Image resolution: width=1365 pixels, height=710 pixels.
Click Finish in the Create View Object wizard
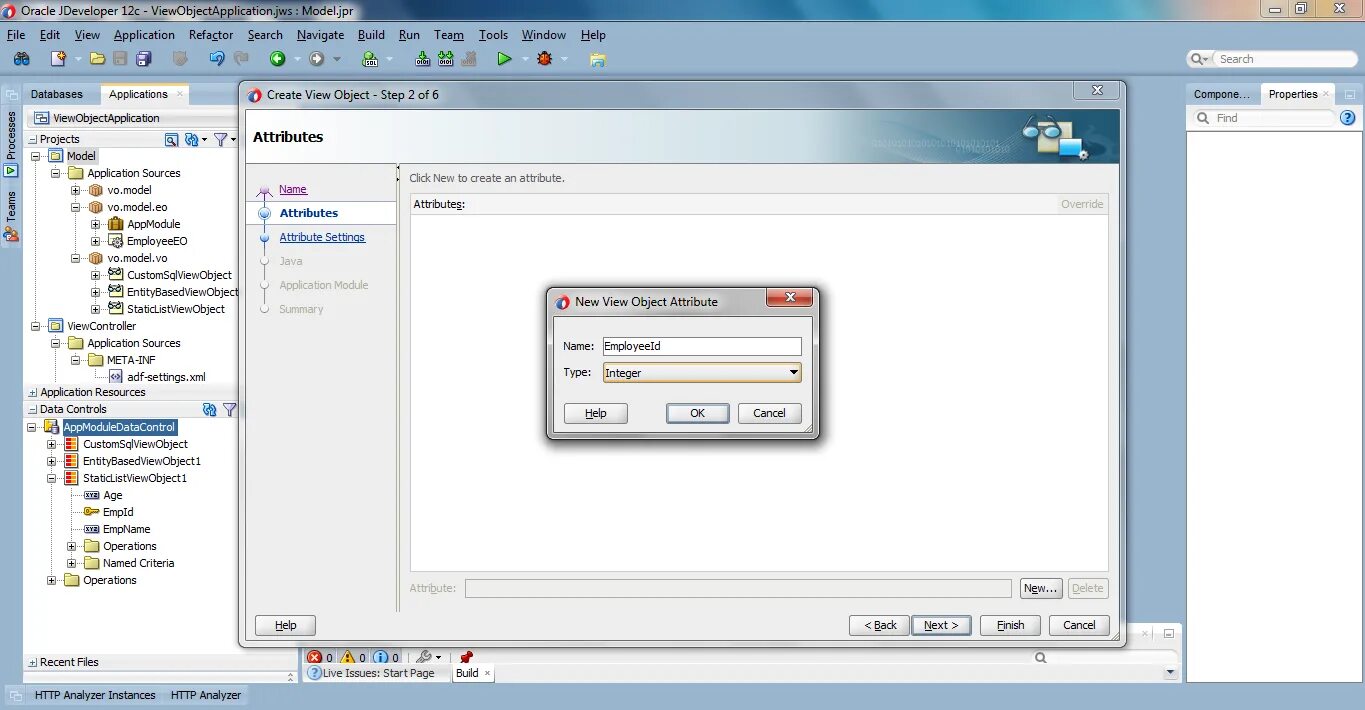click(x=1010, y=625)
